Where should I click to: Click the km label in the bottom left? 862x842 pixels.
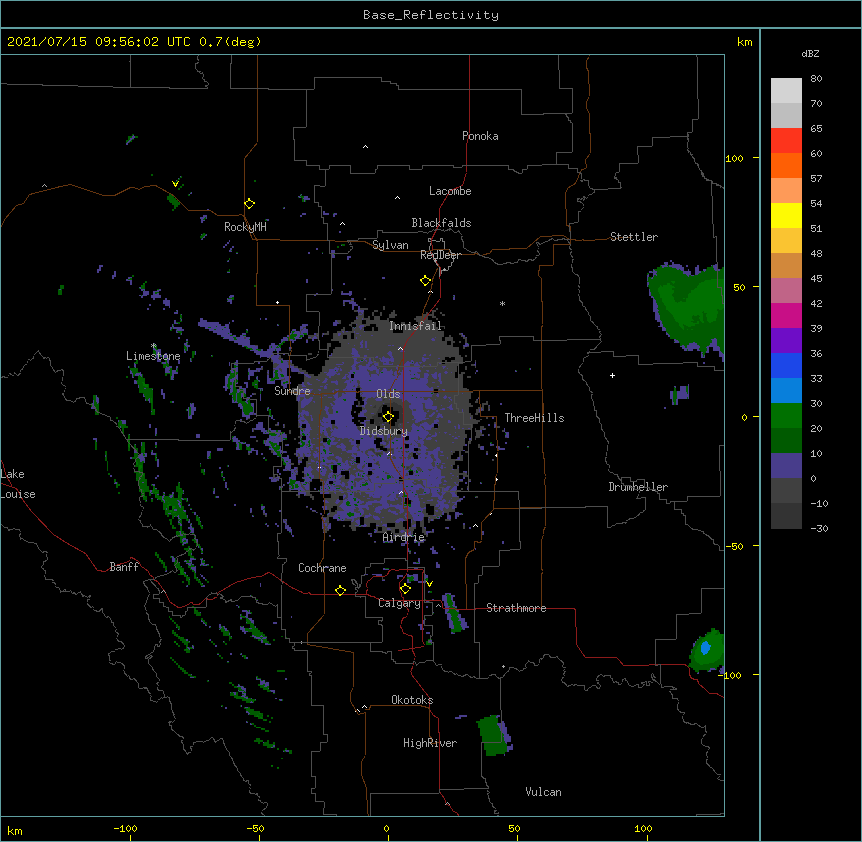pyautogui.click(x=15, y=830)
